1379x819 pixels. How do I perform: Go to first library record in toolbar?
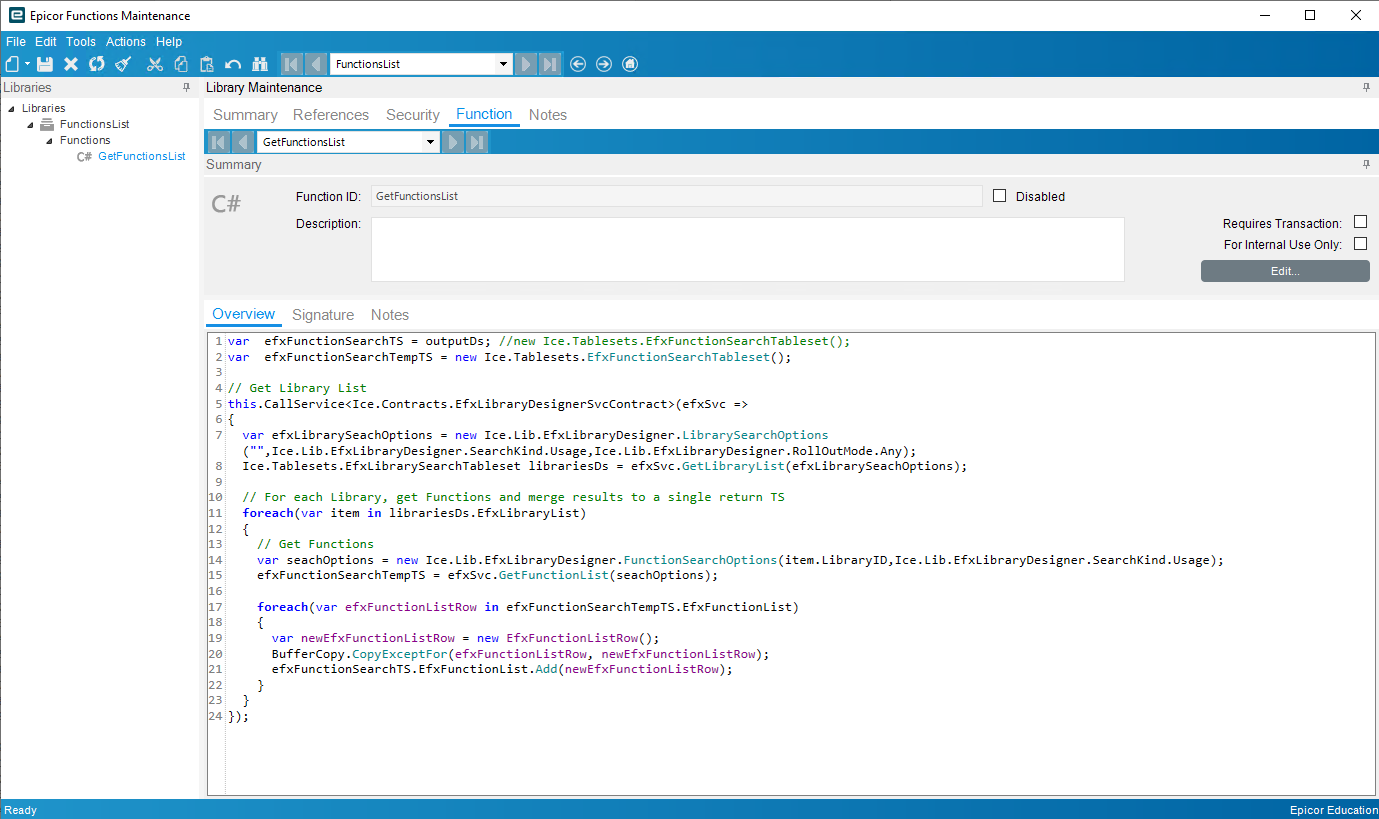click(x=291, y=64)
